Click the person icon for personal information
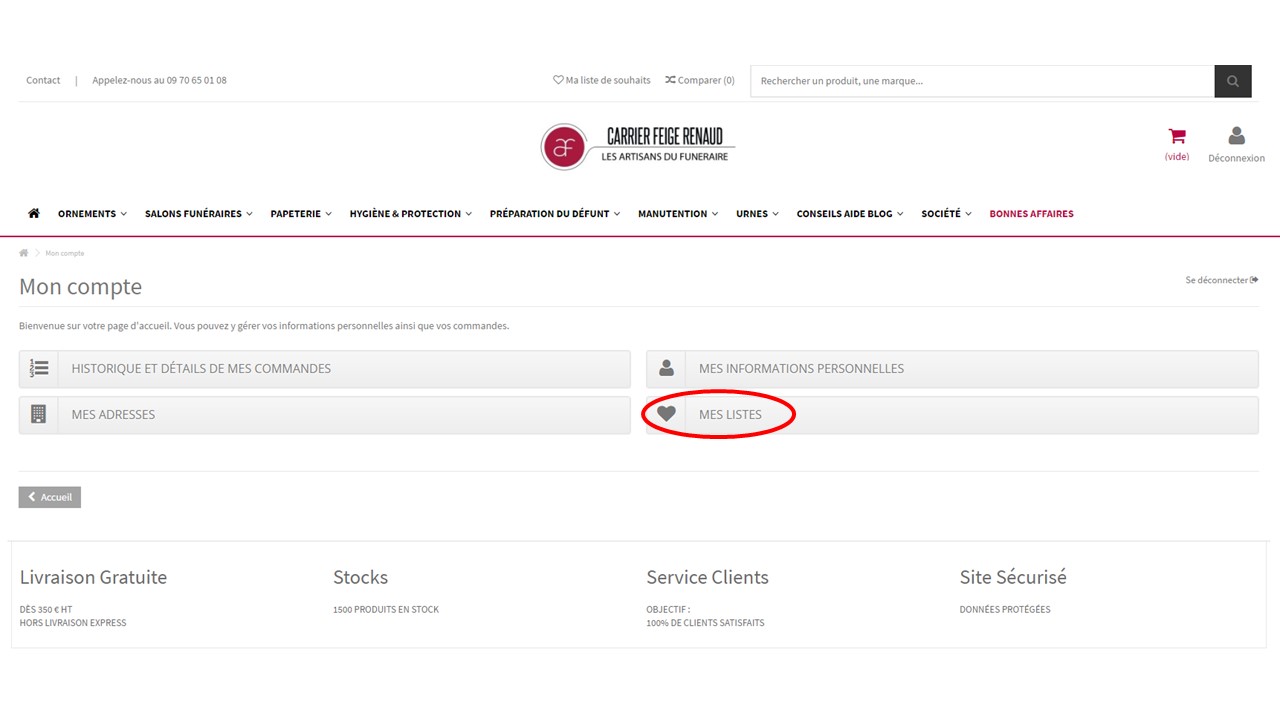The image size is (1280, 720). coord(666,368)
